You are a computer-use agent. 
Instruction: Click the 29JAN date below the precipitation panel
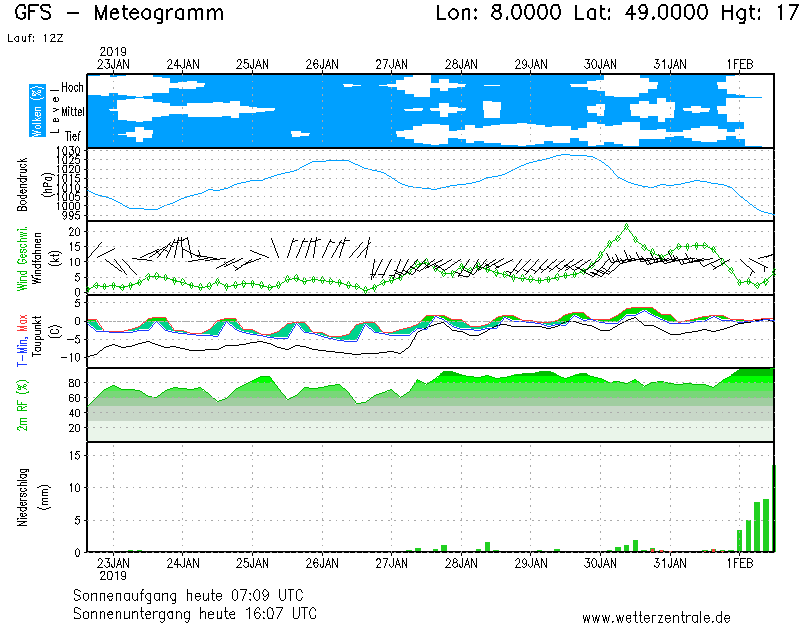[x=531, y=563]
